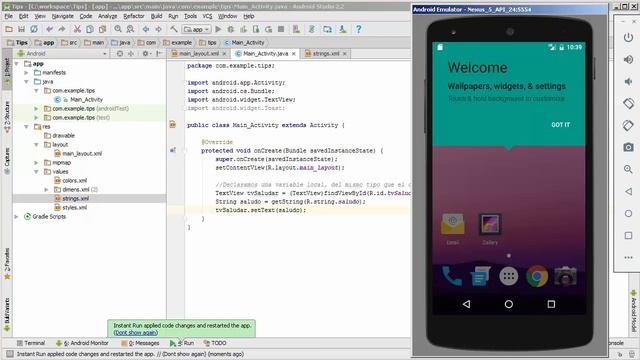Click the scroll from source target icon

click(120, 53)
